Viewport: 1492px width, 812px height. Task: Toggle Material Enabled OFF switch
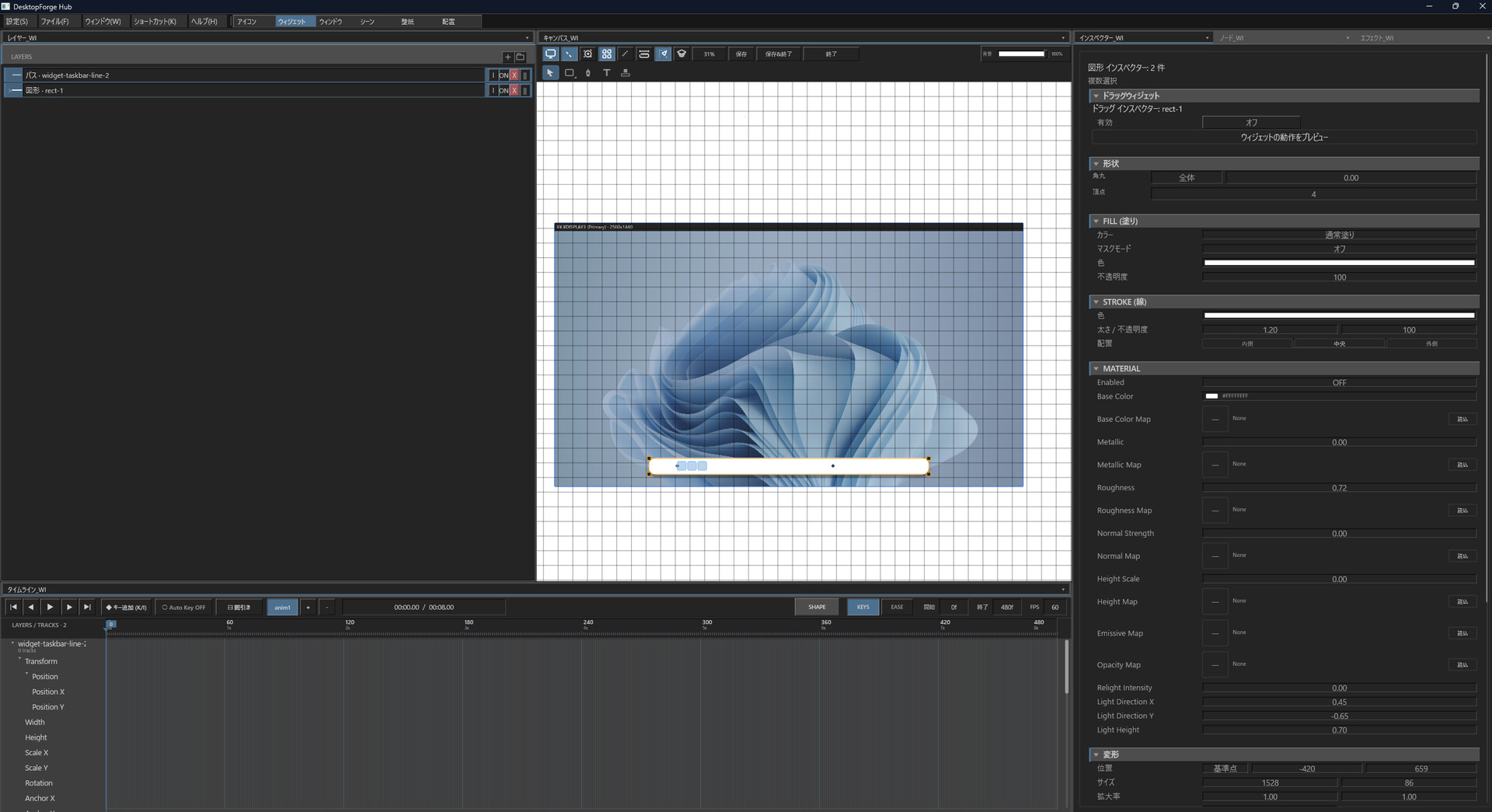pos(1339,382)
